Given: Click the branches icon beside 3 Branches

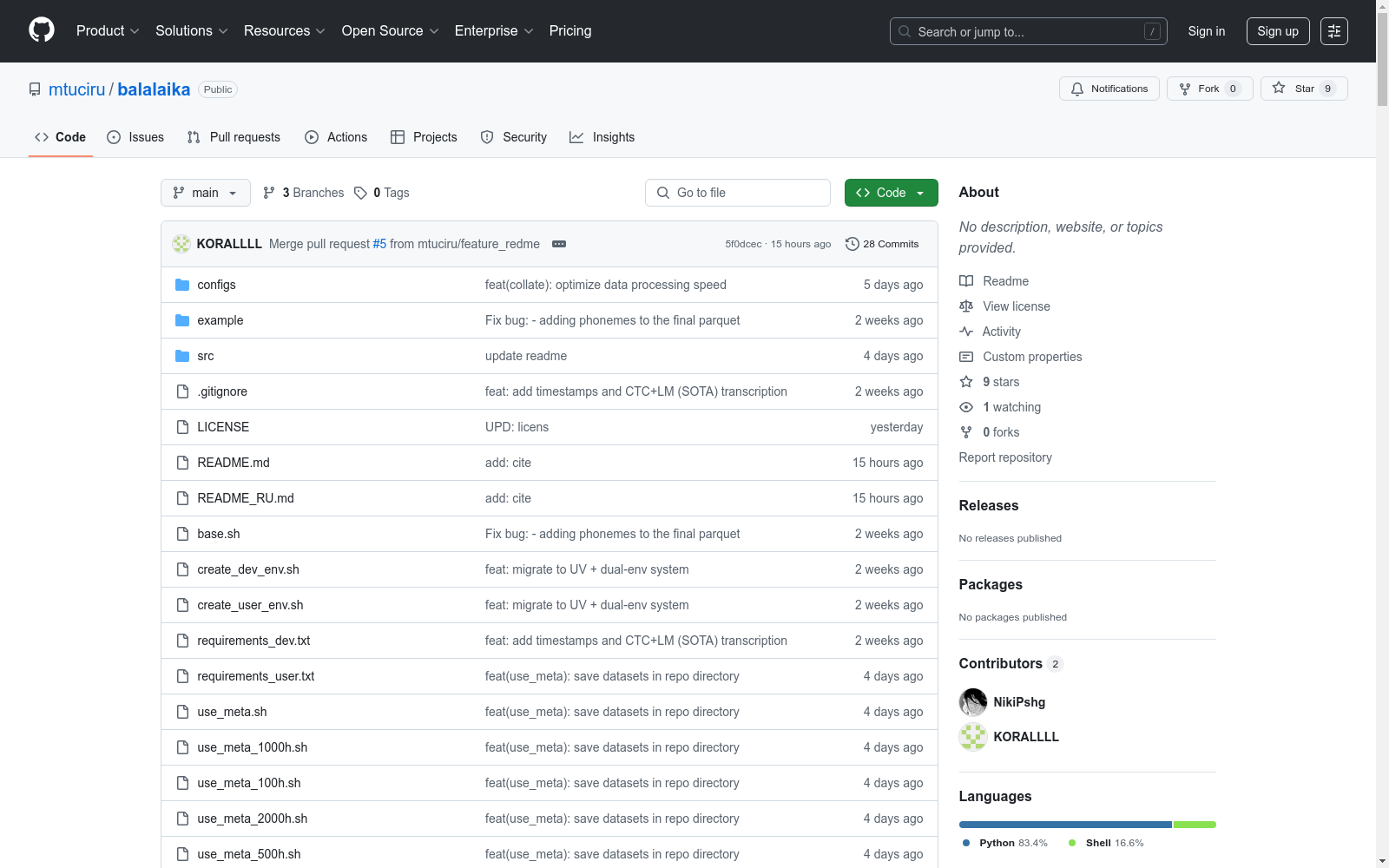Looking at the screenshot, I should tap(269, 193).
